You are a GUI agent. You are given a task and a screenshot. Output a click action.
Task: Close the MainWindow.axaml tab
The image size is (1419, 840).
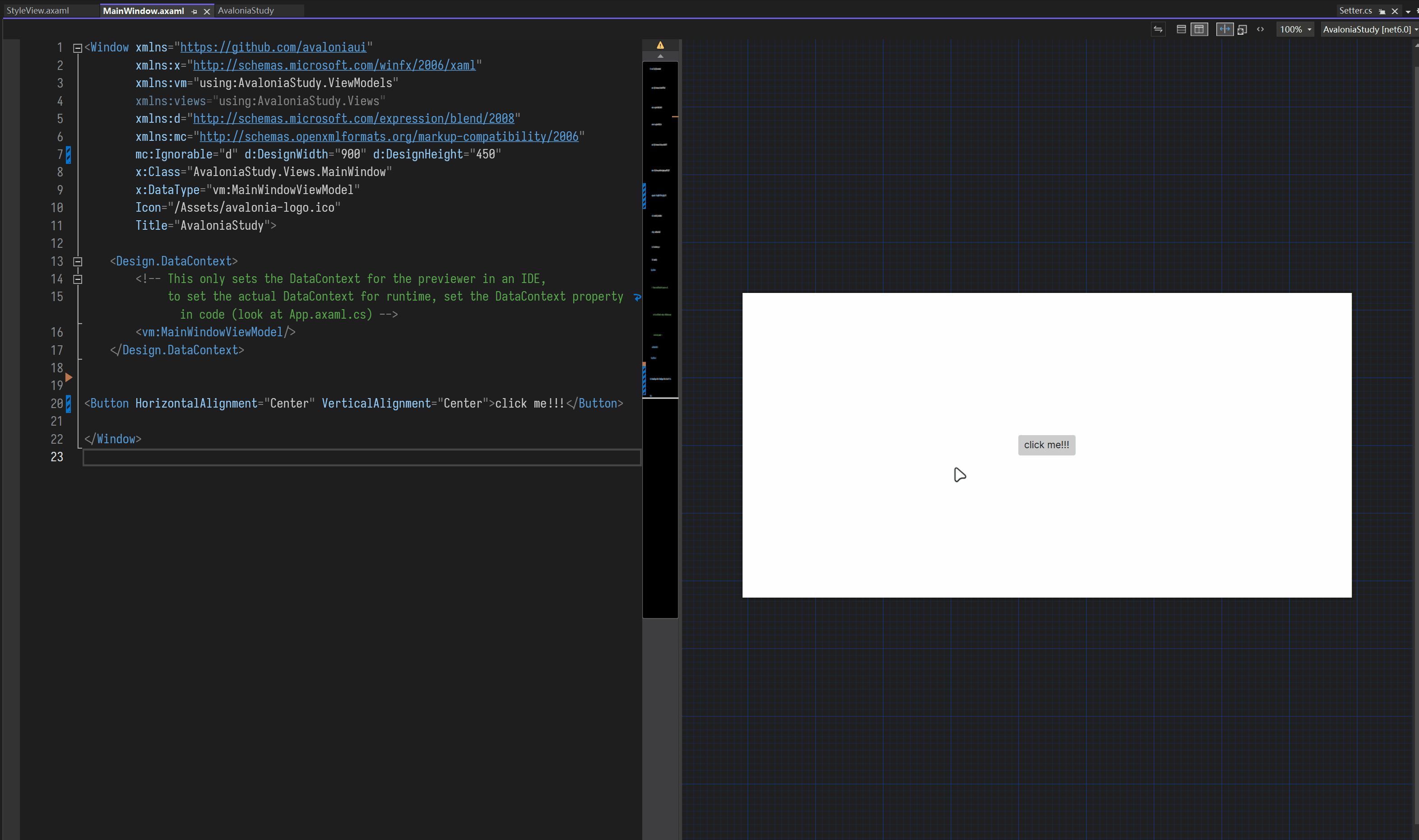point(207,11)
